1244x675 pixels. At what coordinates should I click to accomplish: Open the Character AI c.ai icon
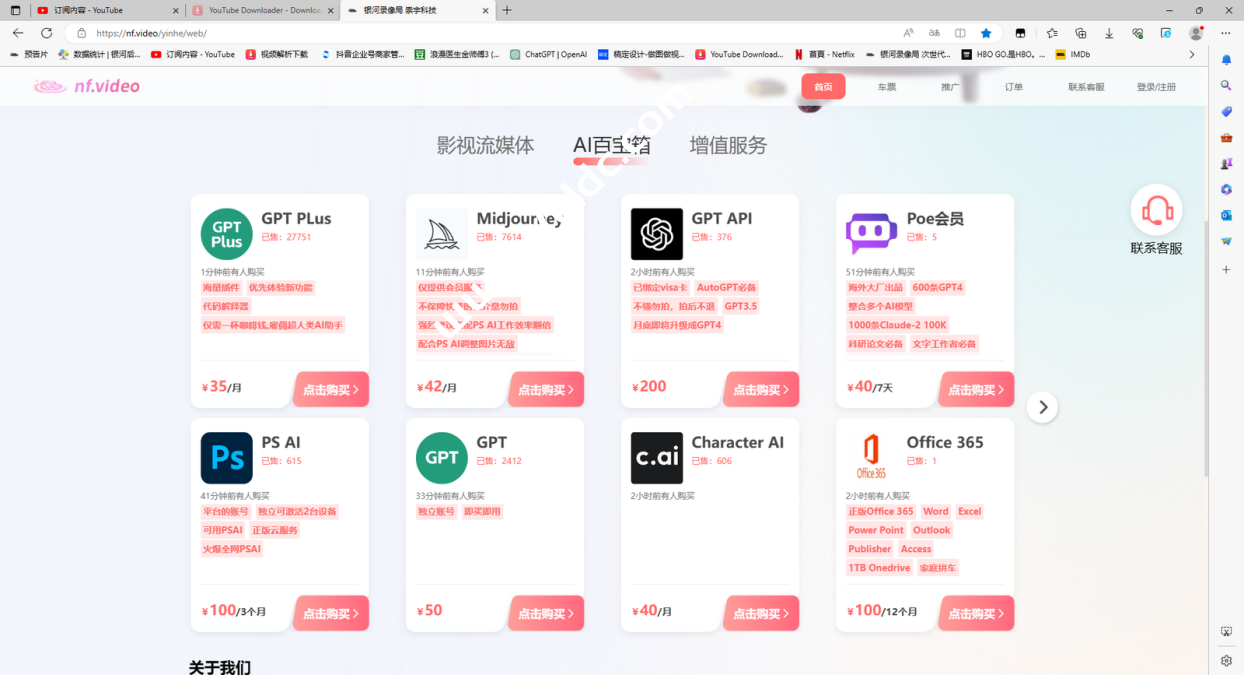click(657, 458)
